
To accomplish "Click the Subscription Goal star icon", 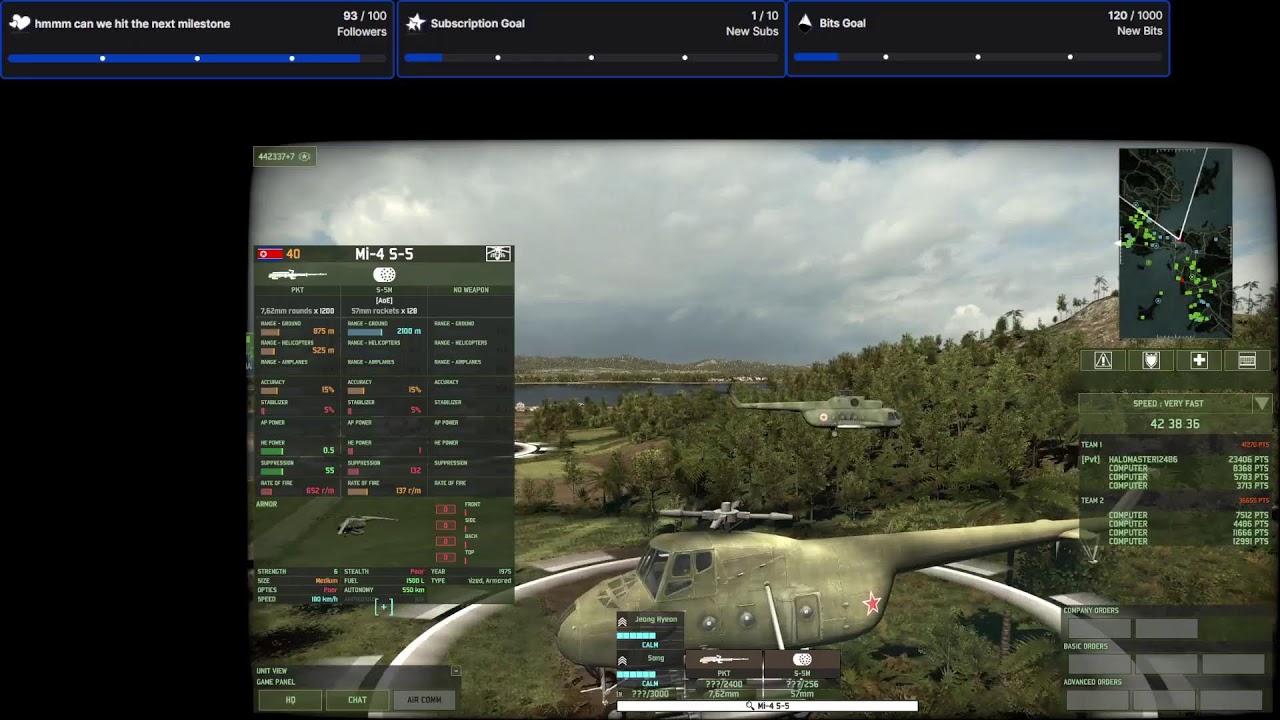I will click(x=415, y=22).
